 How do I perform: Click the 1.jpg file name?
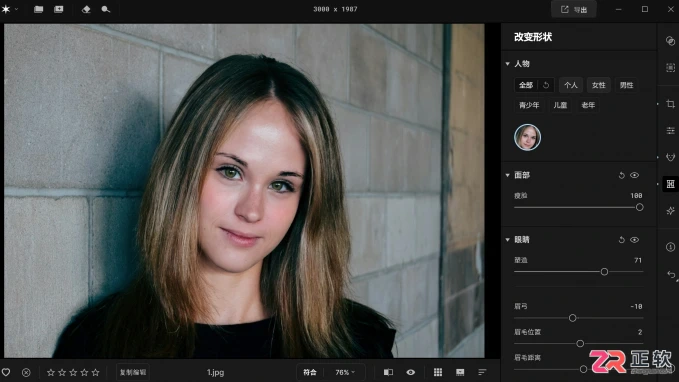point(215,372)
